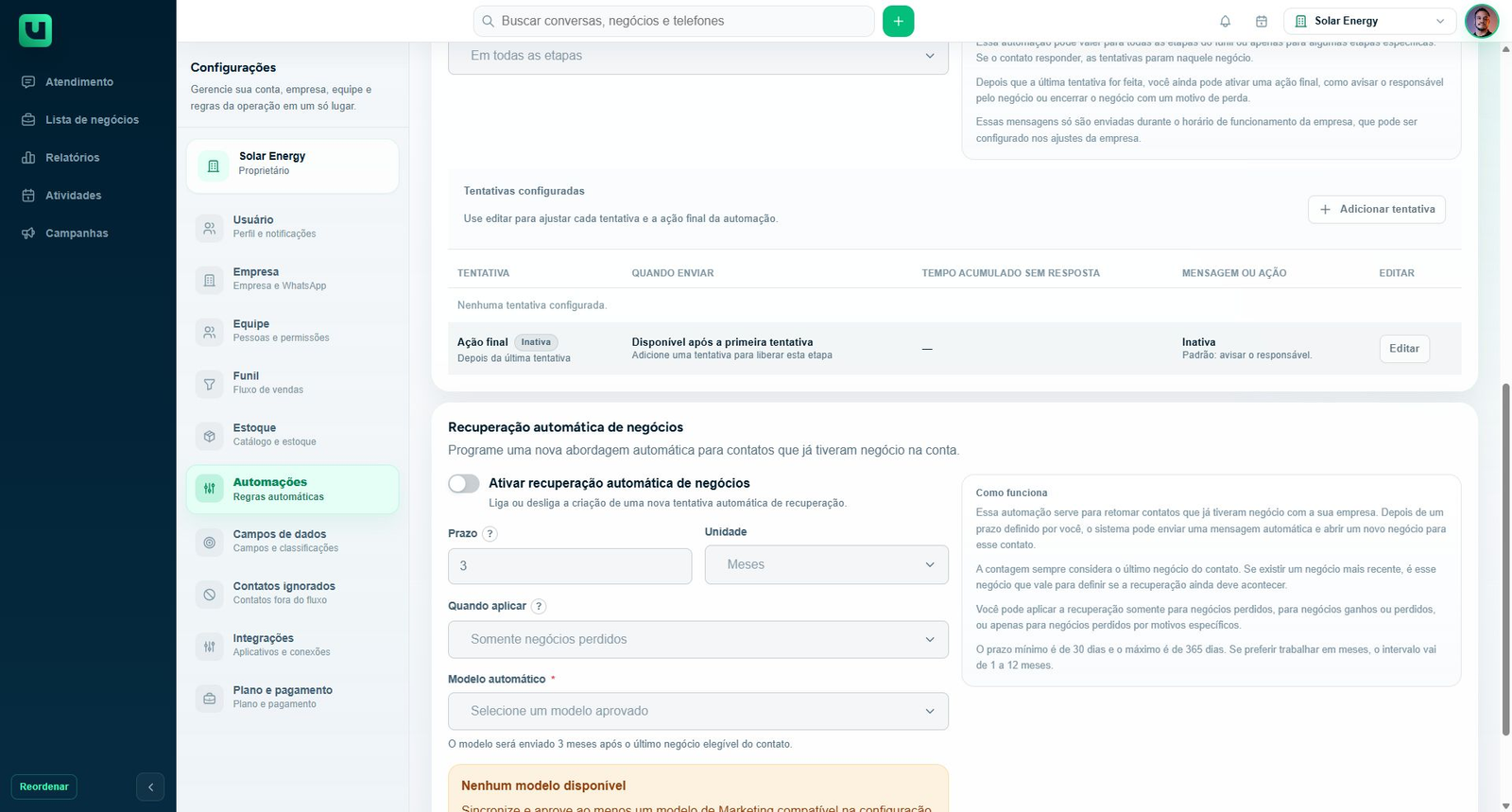This screenshot has height=812, width=1512.
Task: Open the Unidade 'Meses' dropdown
Action: [x=827, y=564]
